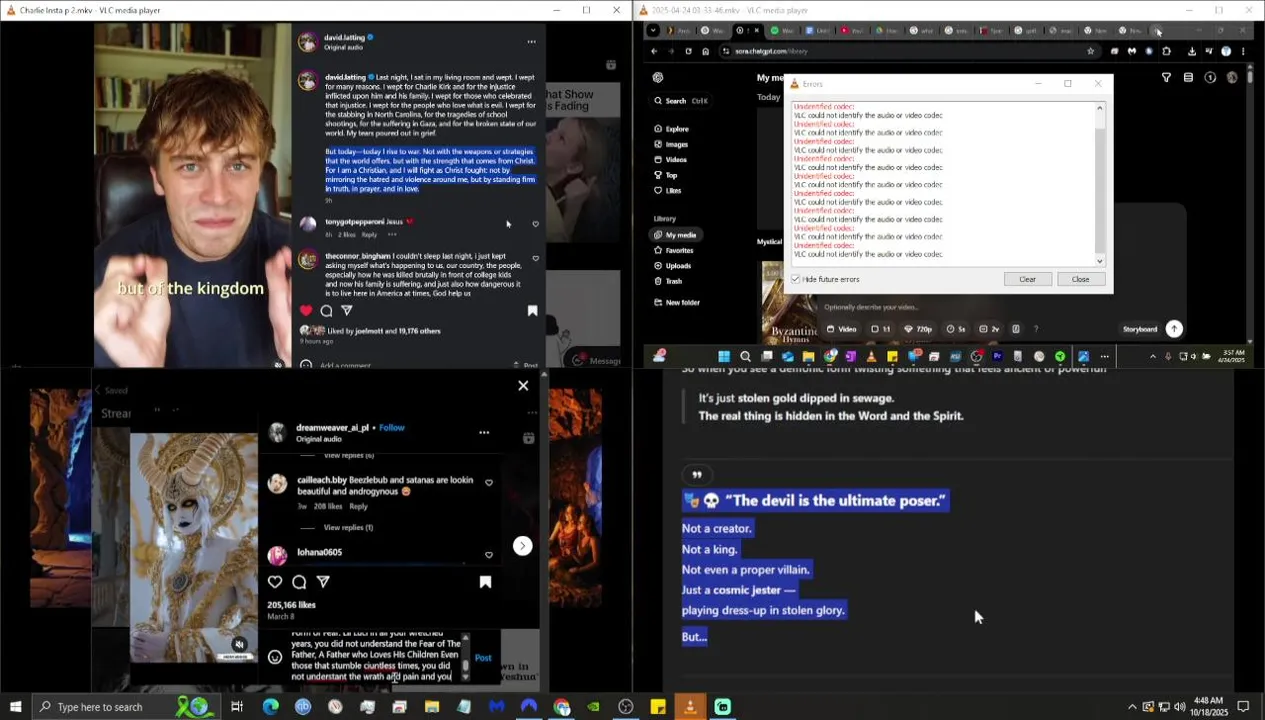Open 720p resolution dropdown

[x=919, y=329]
